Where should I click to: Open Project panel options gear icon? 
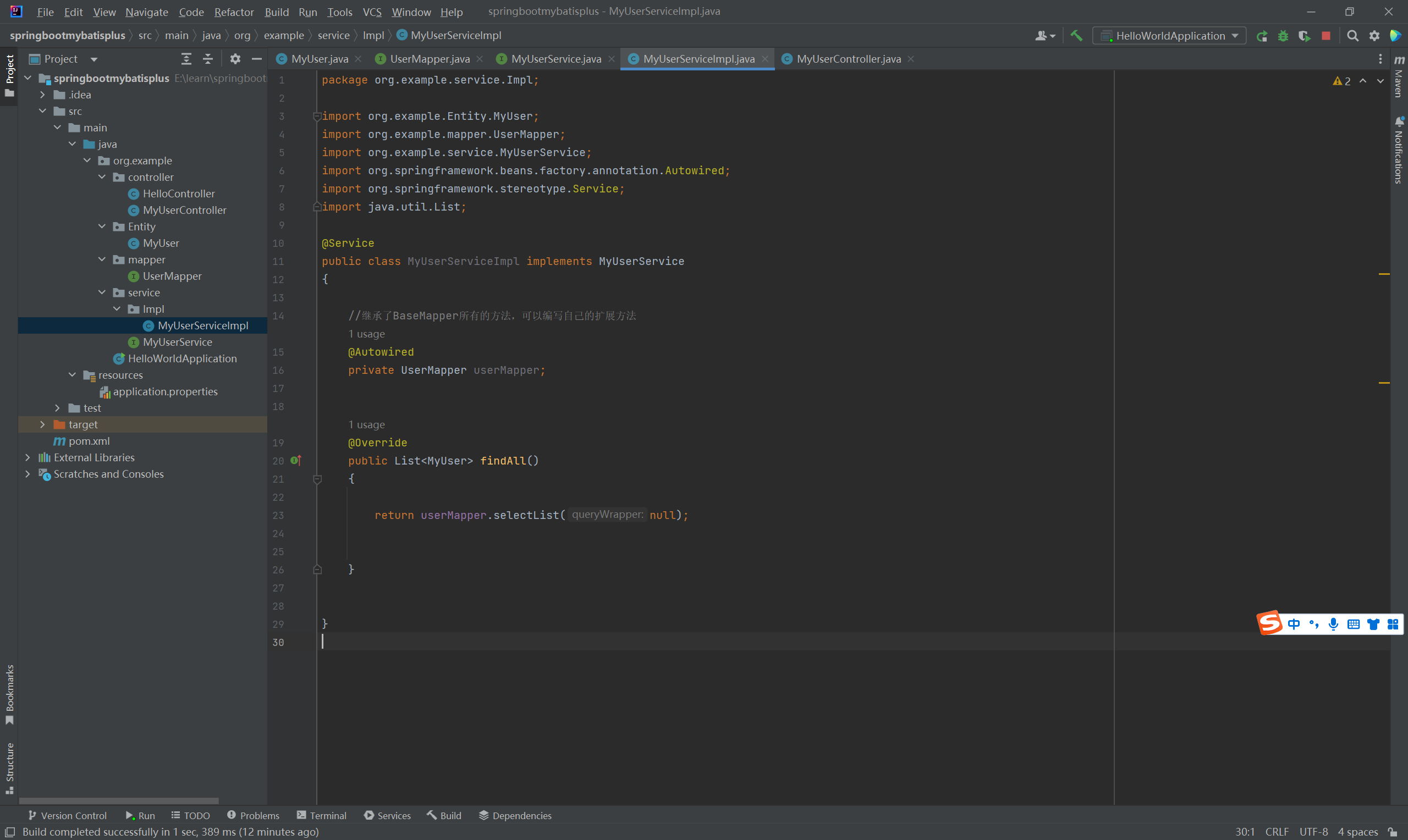[235, 59]
